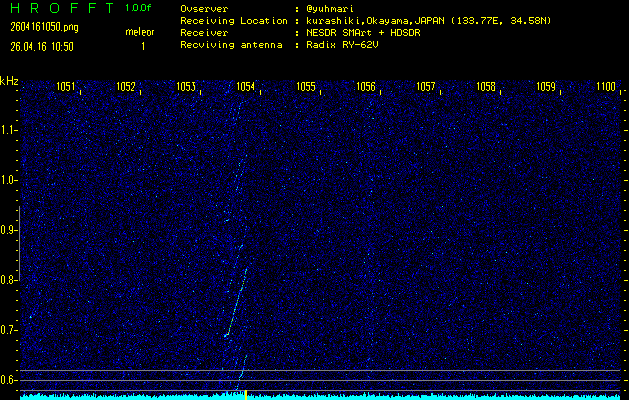This screenshot has width=629, height=400.
Task: Jump to the 1056 time marker
Action: (x=366, y=87)
